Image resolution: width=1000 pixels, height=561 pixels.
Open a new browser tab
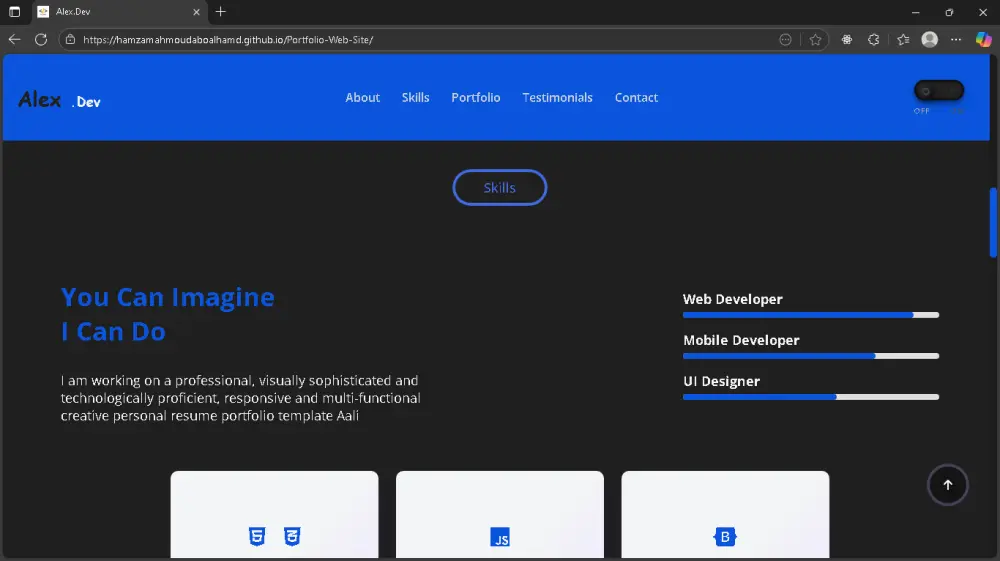point(221,11)
